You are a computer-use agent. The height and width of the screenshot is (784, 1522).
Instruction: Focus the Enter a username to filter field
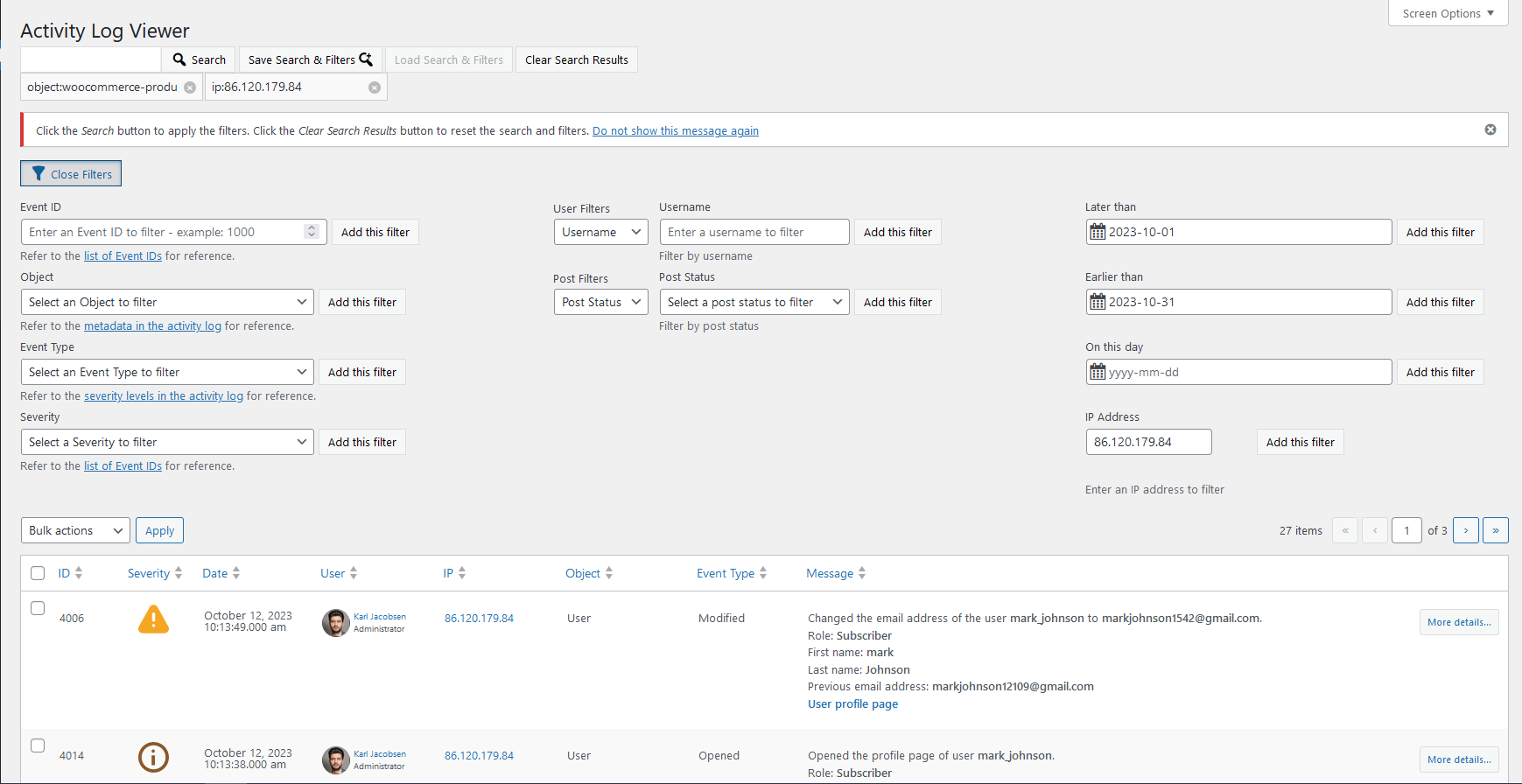[754, 232]
